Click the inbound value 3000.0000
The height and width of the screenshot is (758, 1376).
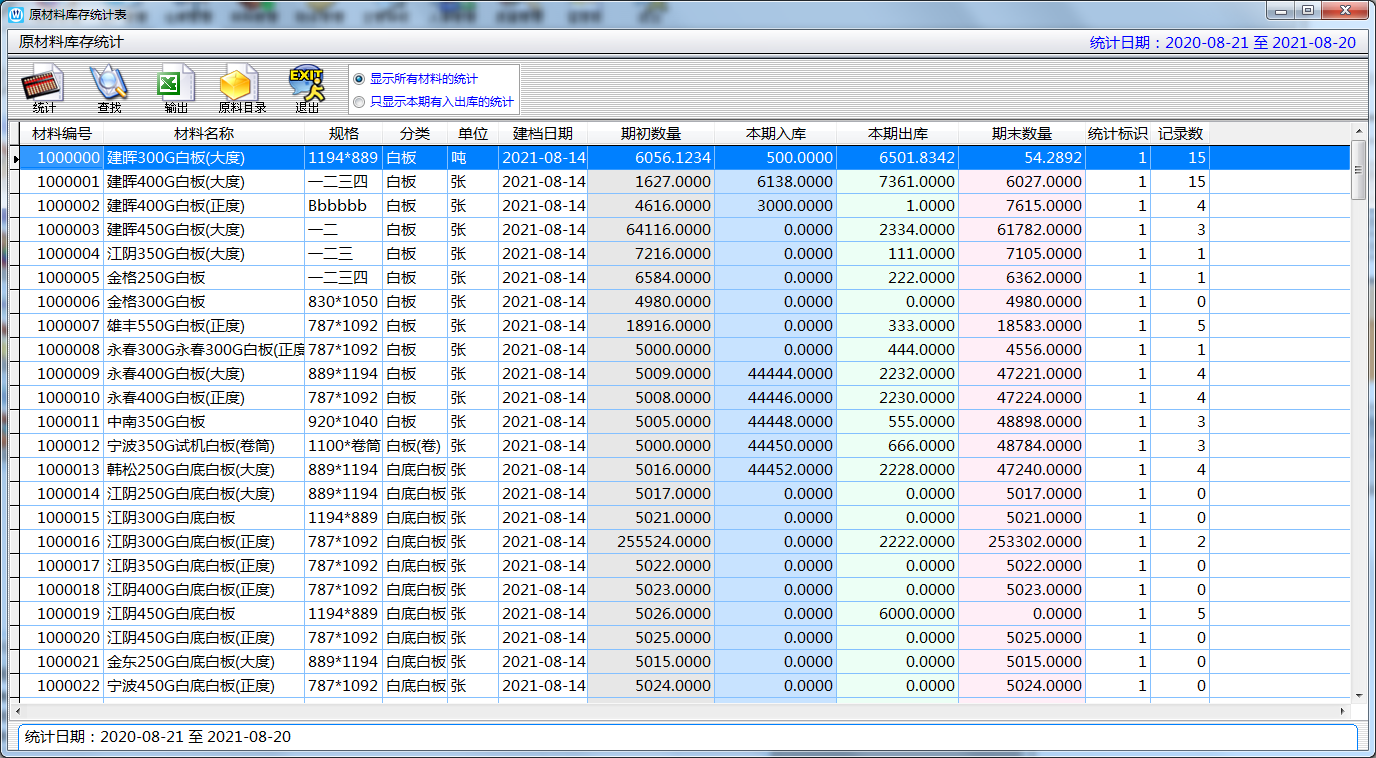click(x=776, y=206)
